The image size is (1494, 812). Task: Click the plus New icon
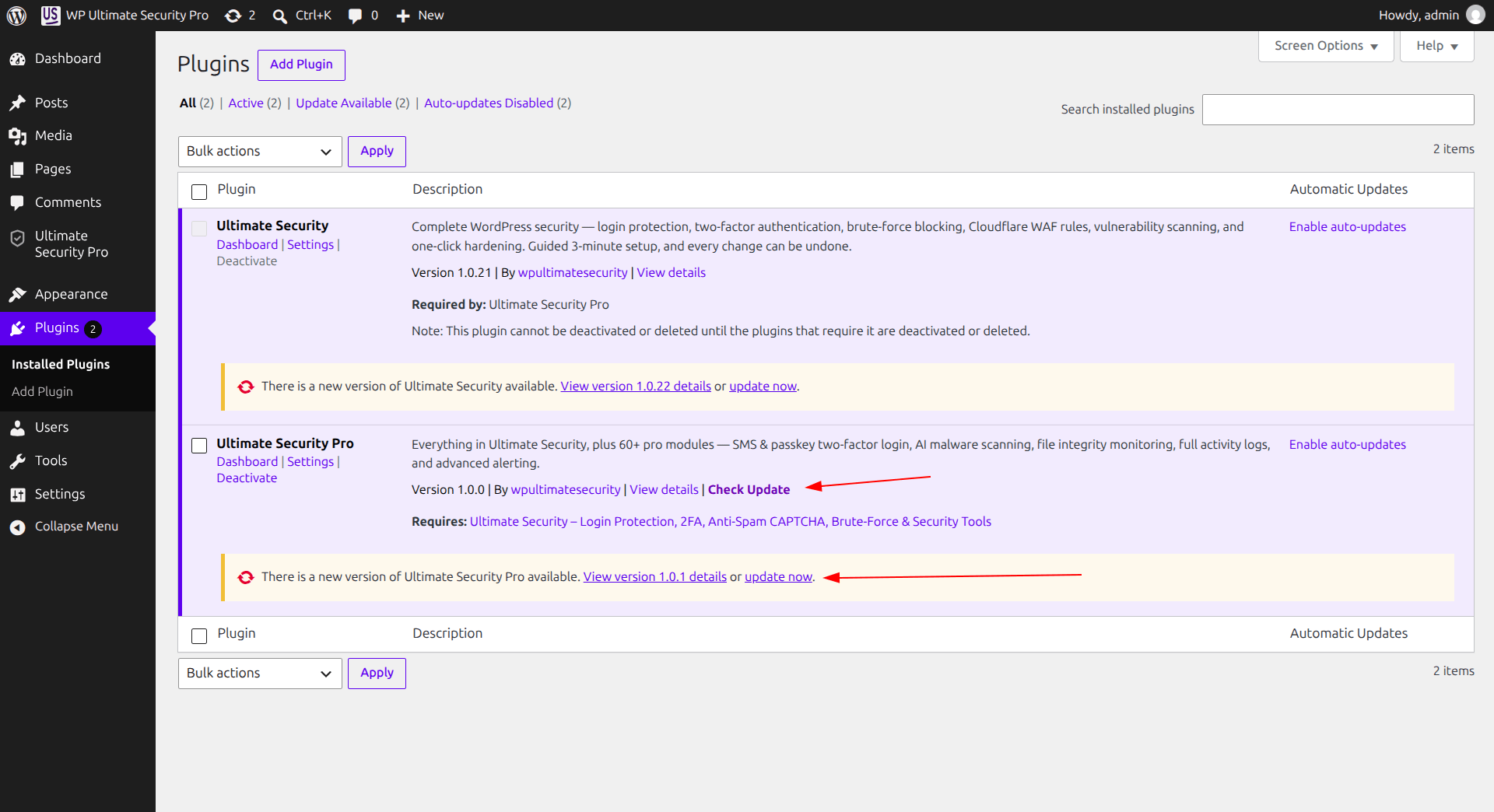(403, 16)
